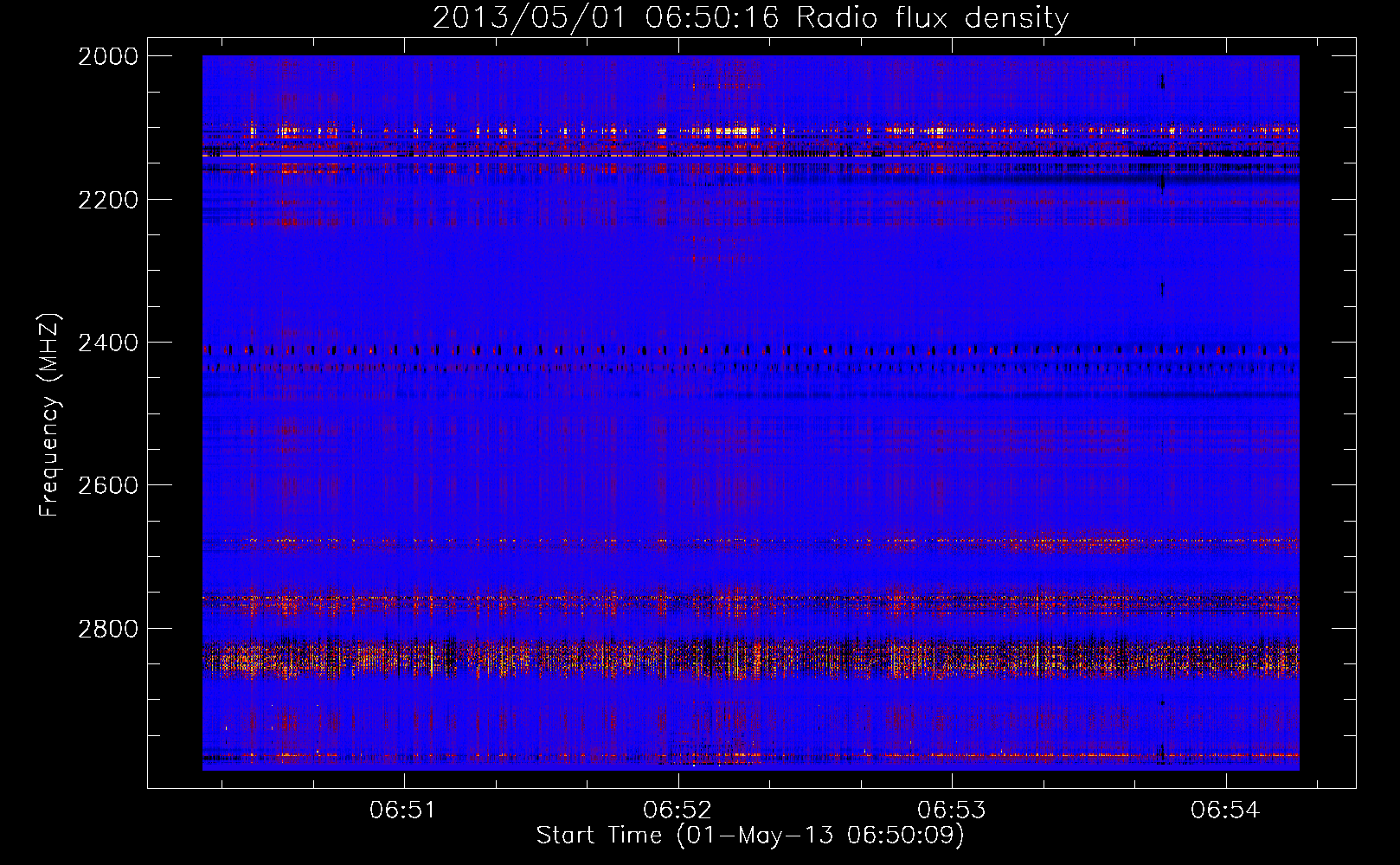Viewport: 1400px width, 865px height.
Task: Click the 06:54 time tick label
Action: point(1225,811)
